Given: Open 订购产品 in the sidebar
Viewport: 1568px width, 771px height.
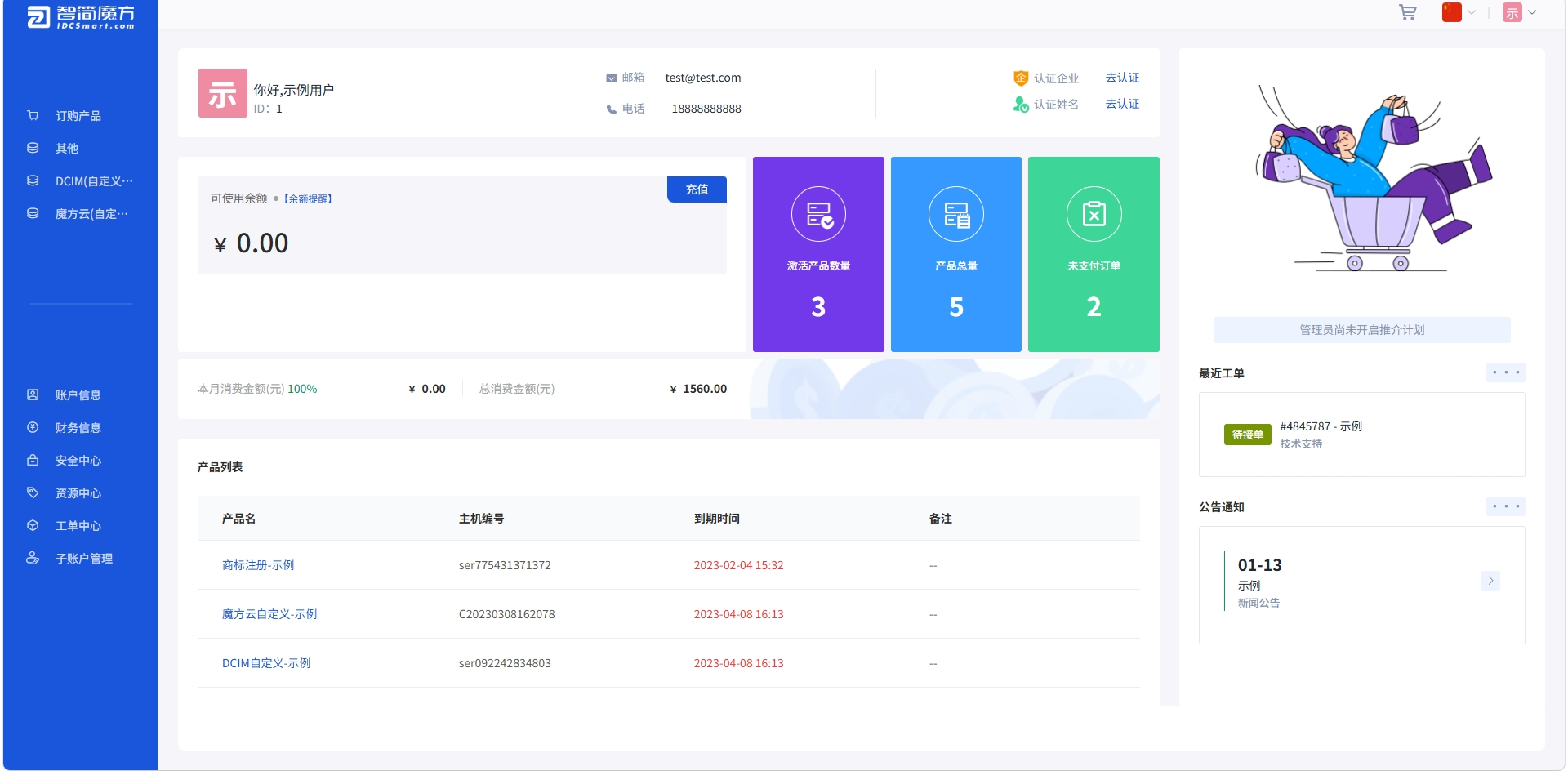Looking at the screenshot, I should (x=78, y=116).
